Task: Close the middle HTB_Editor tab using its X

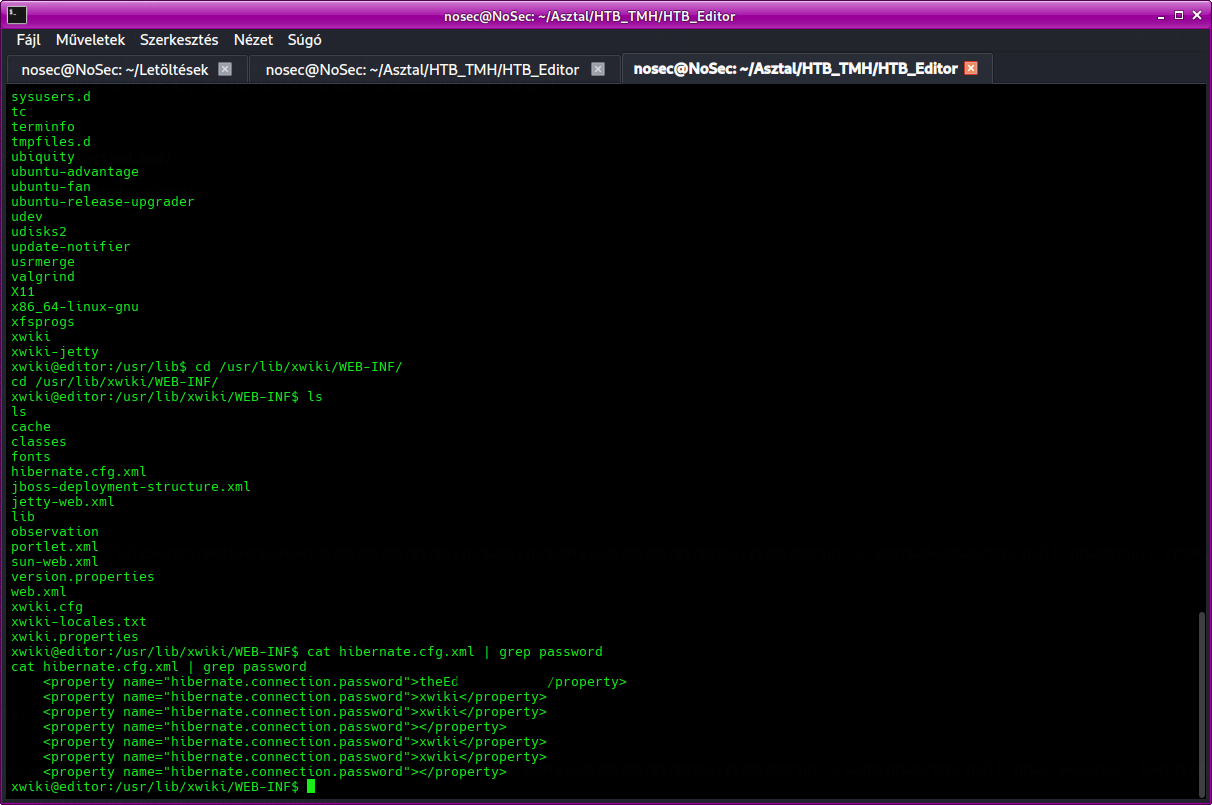Action: click(598, 69)
